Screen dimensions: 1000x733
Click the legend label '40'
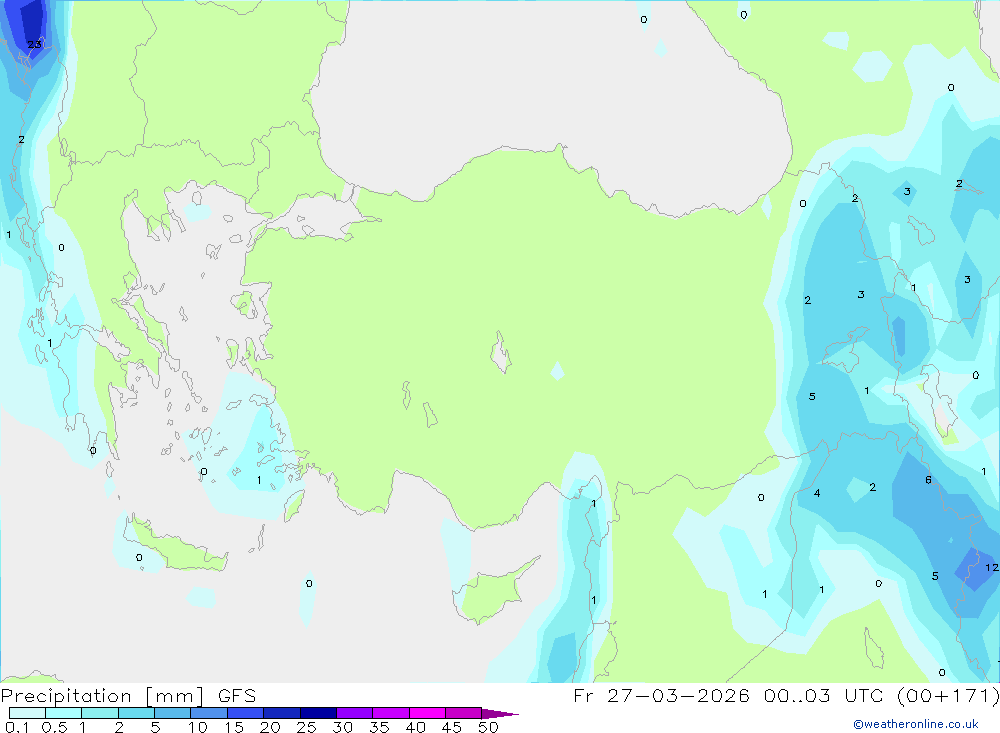[416, 727]
